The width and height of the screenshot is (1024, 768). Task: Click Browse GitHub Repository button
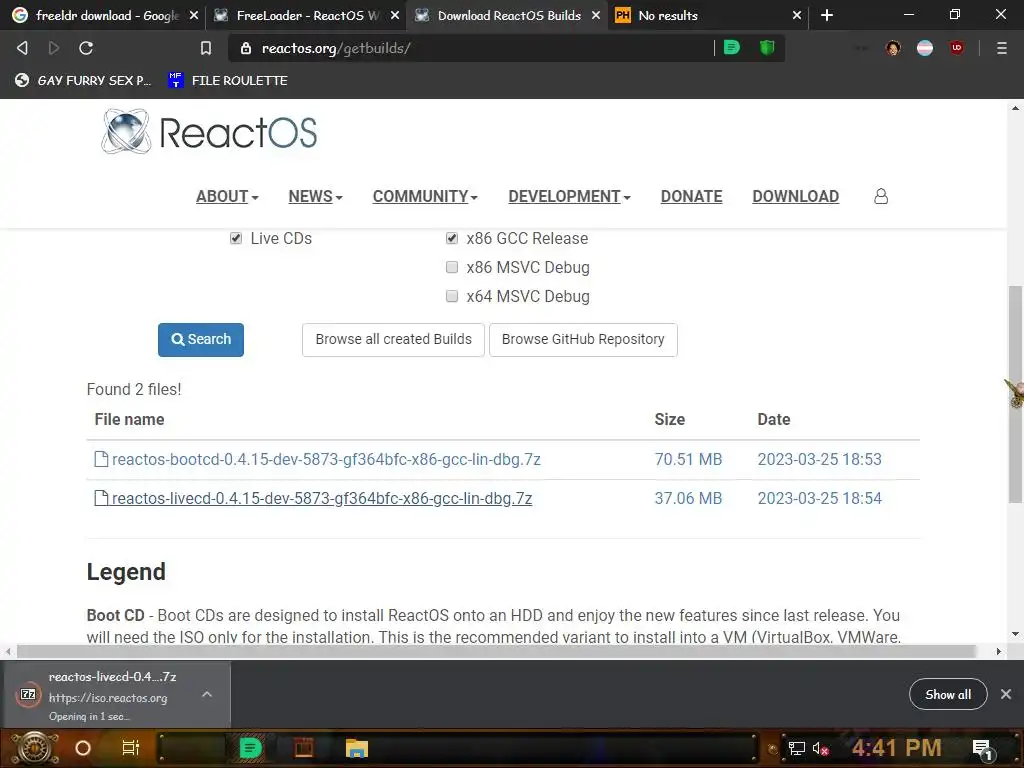click(x=583, y=340)
